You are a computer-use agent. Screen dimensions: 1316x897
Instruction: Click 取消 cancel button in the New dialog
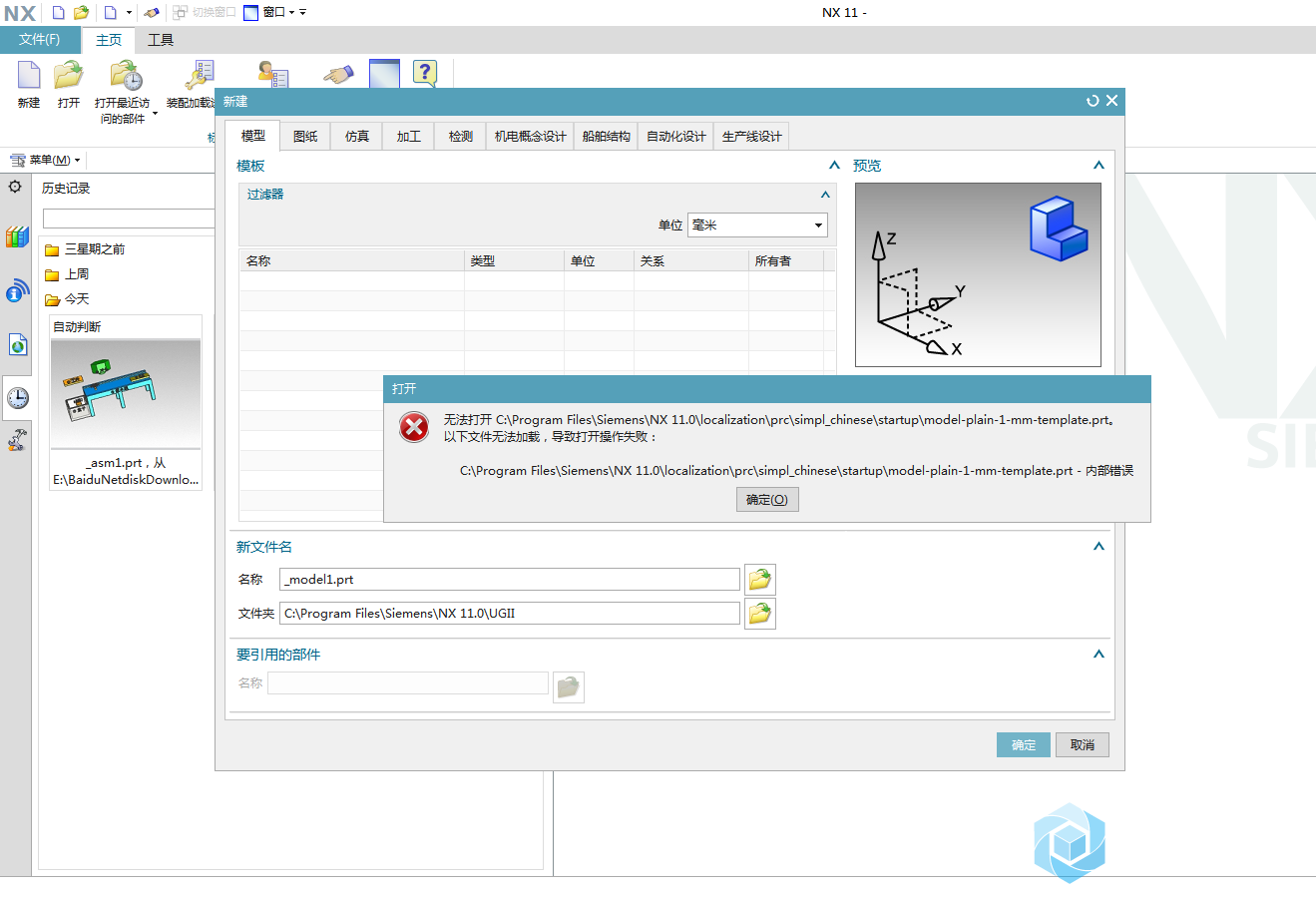pyautogui.click(x=1083, y=745)
